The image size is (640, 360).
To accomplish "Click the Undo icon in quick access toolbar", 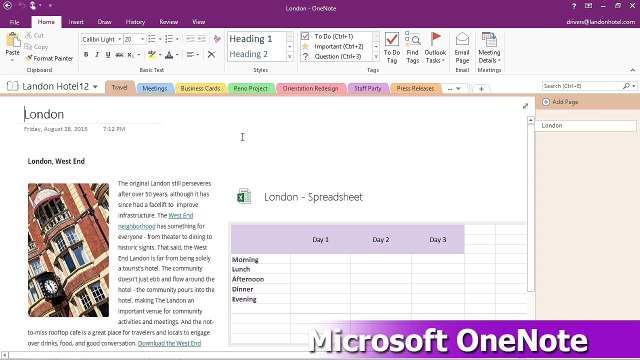I will click(x=21, y=6).
